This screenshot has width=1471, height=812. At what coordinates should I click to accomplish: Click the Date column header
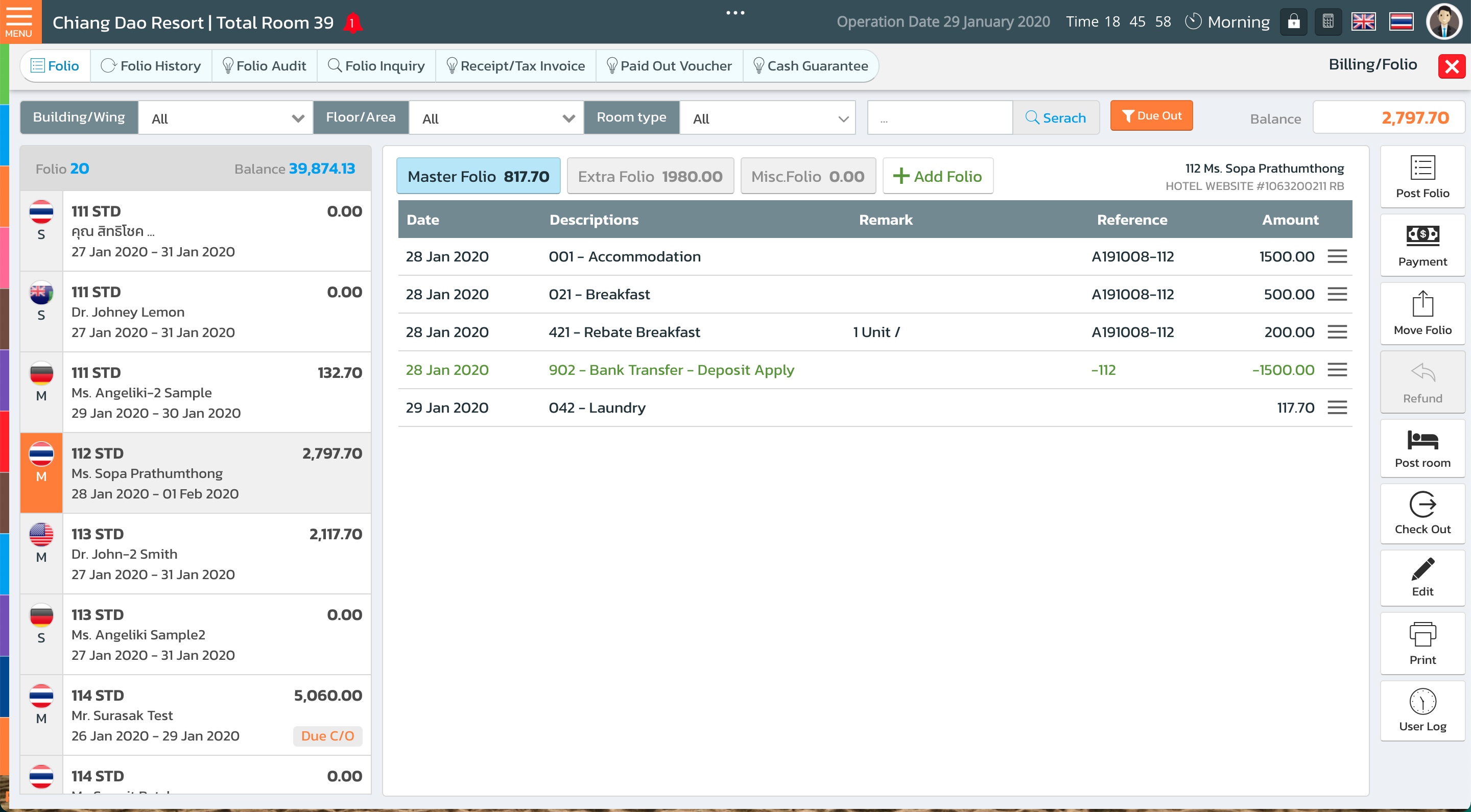[x=422, y=220]
